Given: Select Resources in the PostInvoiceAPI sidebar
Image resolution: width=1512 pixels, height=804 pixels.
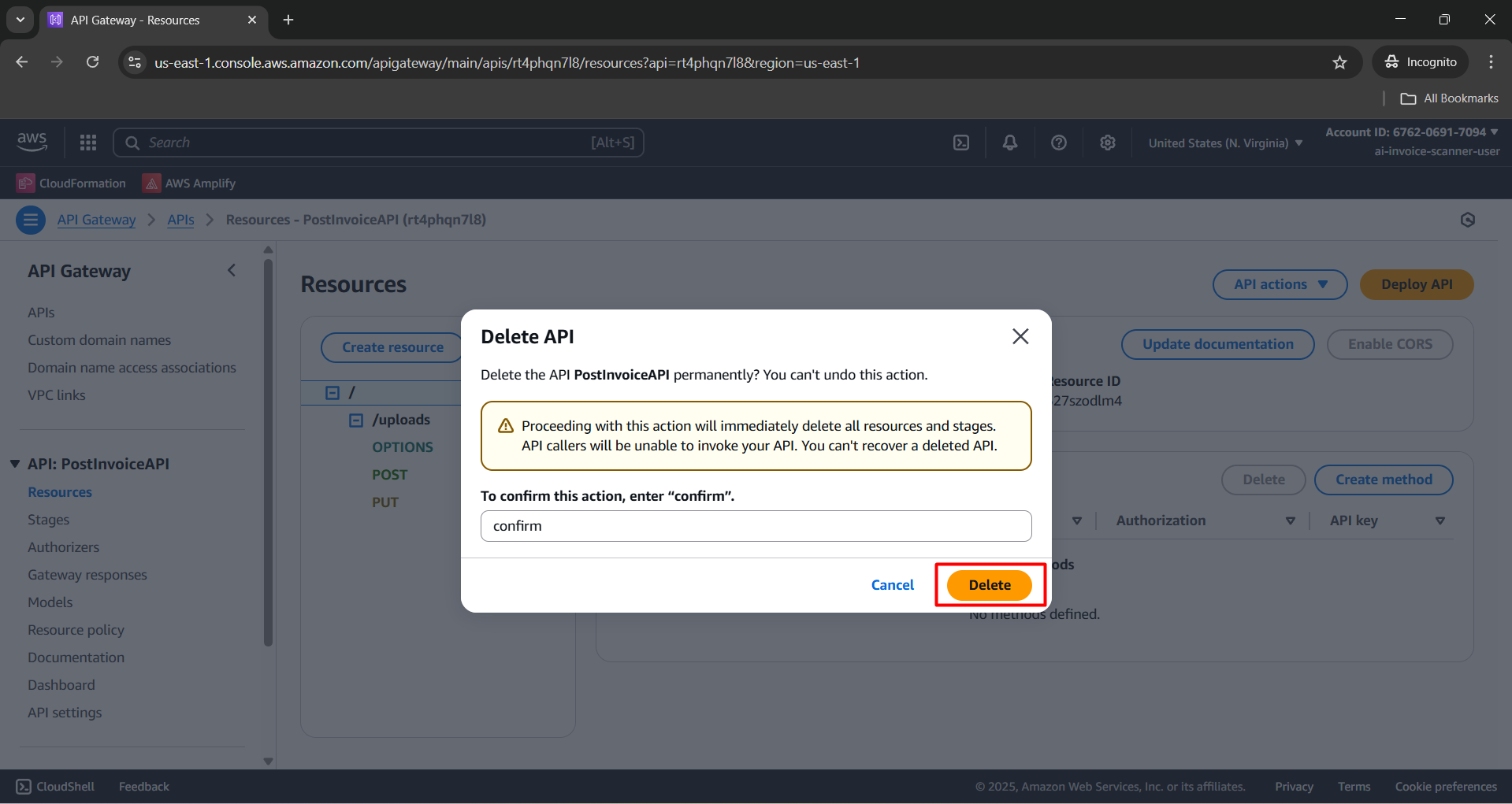Looking at the screenshot, I should coord(59,491).
